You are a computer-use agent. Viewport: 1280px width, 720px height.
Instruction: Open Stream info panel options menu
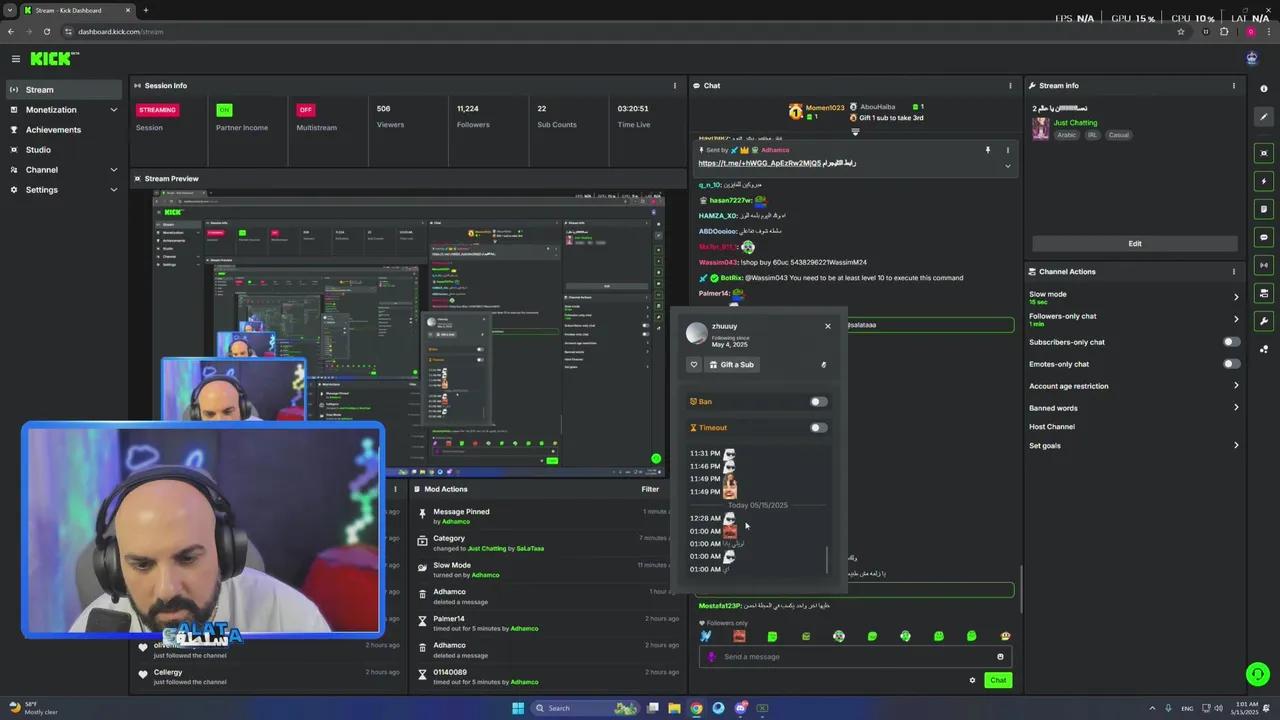(1233, 86)
